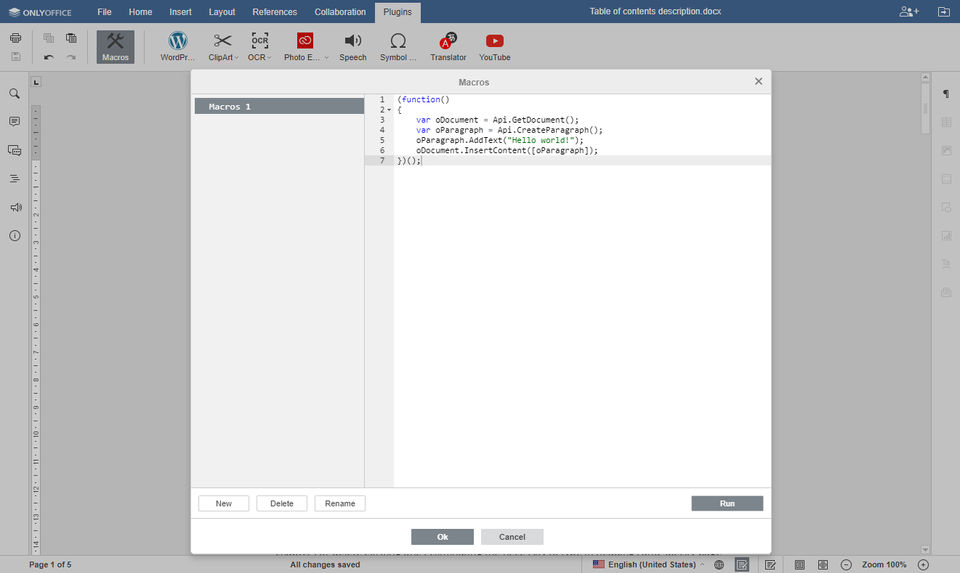Viewport: 960px width, 573px height.
Task: Click the zoom in plus button
Action: 923,565
